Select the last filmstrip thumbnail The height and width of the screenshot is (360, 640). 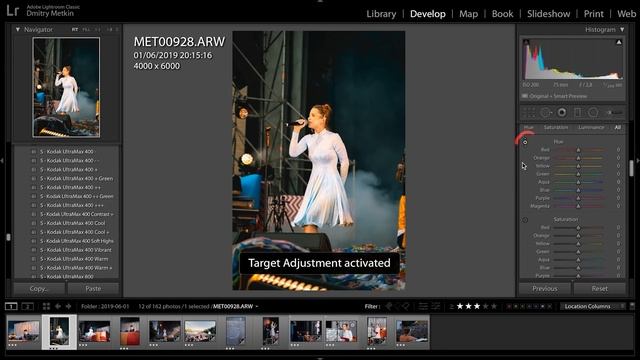click(x=411, y=331)
